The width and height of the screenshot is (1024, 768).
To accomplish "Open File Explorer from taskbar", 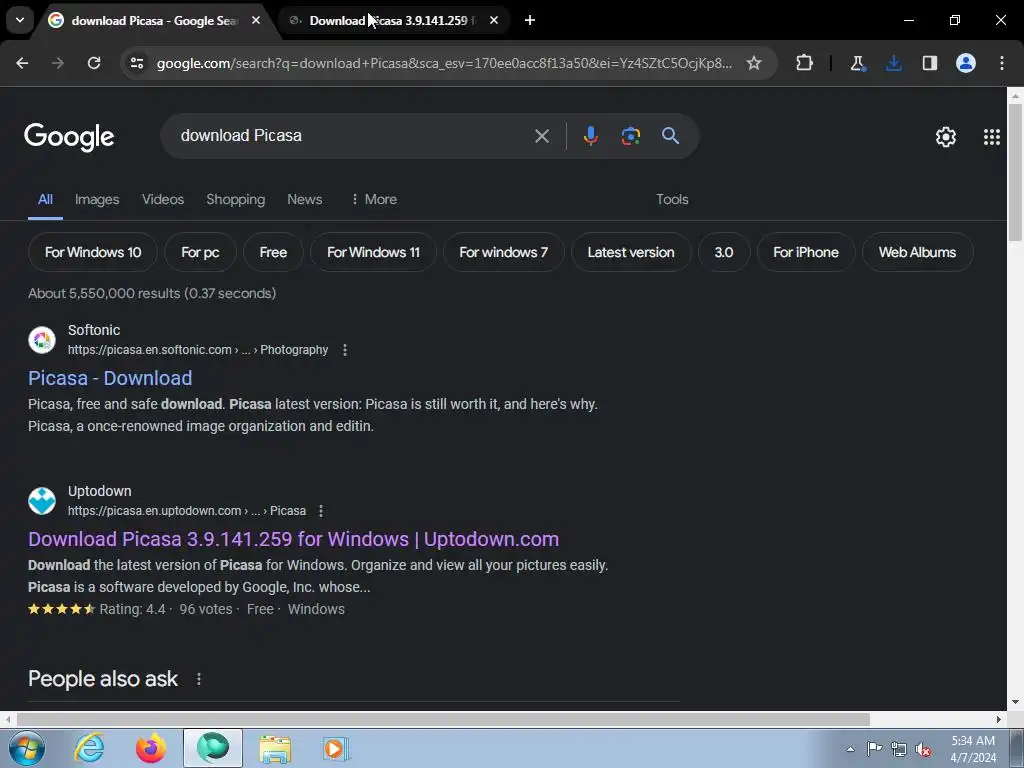I will point(275,748).
